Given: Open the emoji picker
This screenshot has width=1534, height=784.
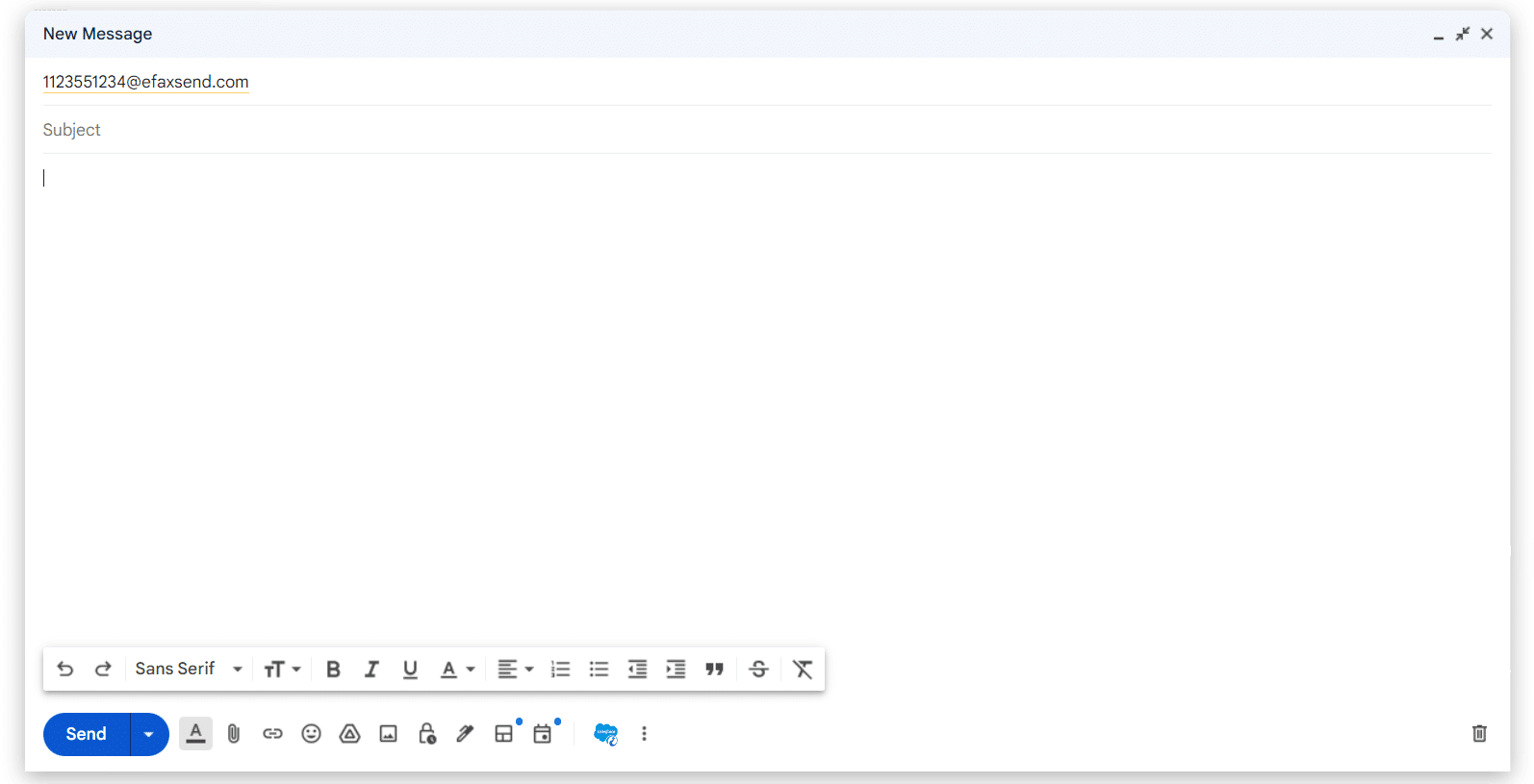Looking at the screenshot, I should pyautogui.click(x=311, y=734).
